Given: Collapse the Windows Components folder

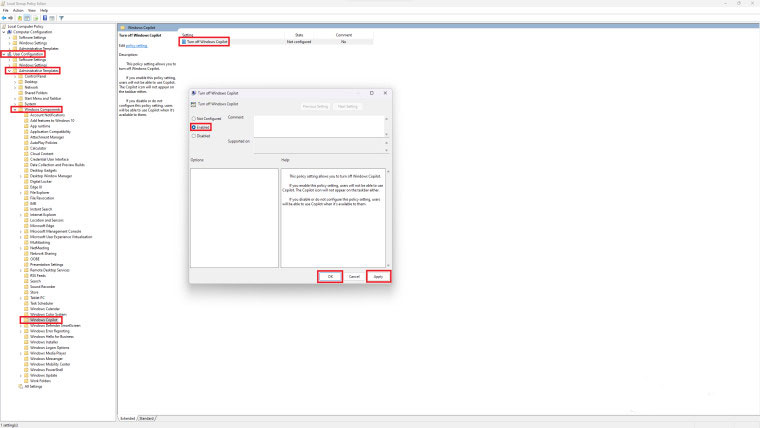Looking at the screenshot, I should click(x=15, y=110).
